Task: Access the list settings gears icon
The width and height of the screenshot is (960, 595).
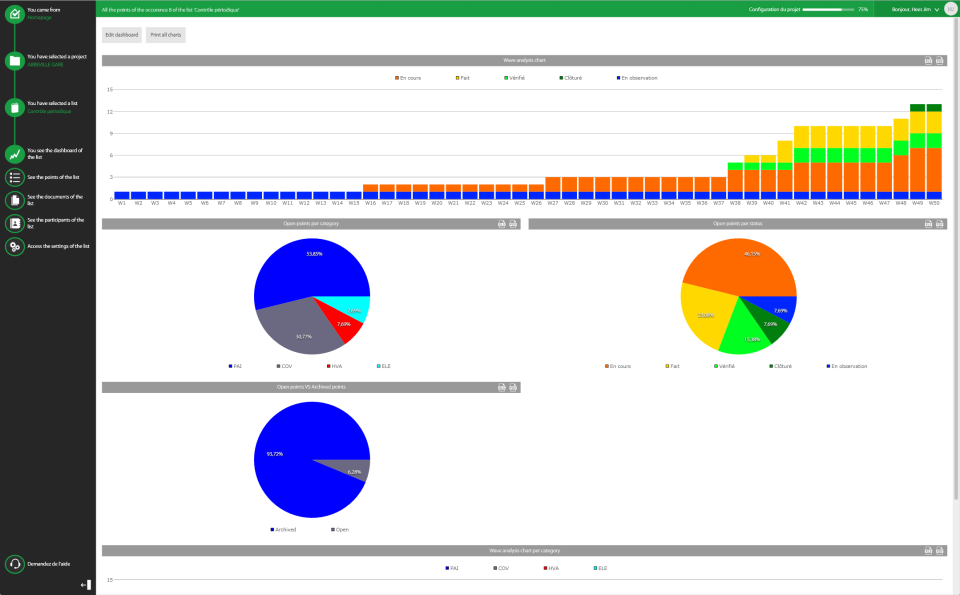Action: pos(15,247)
